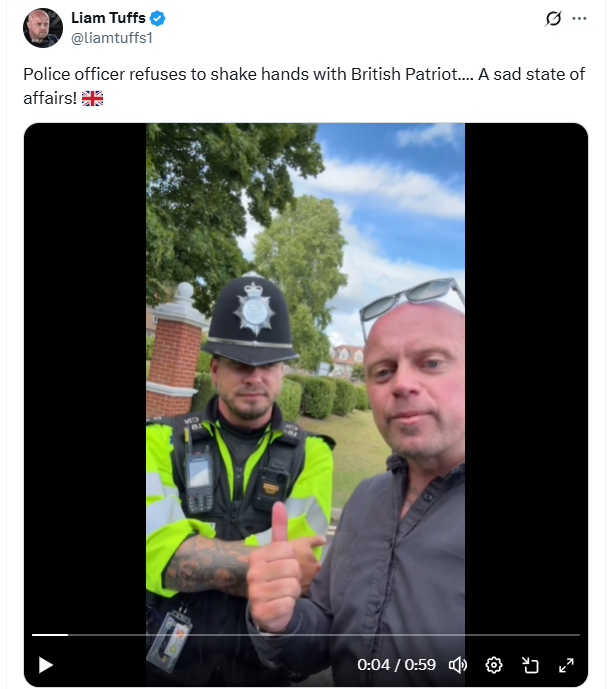Seek along the video progress bar
The image size is (609, 689).
306,635
